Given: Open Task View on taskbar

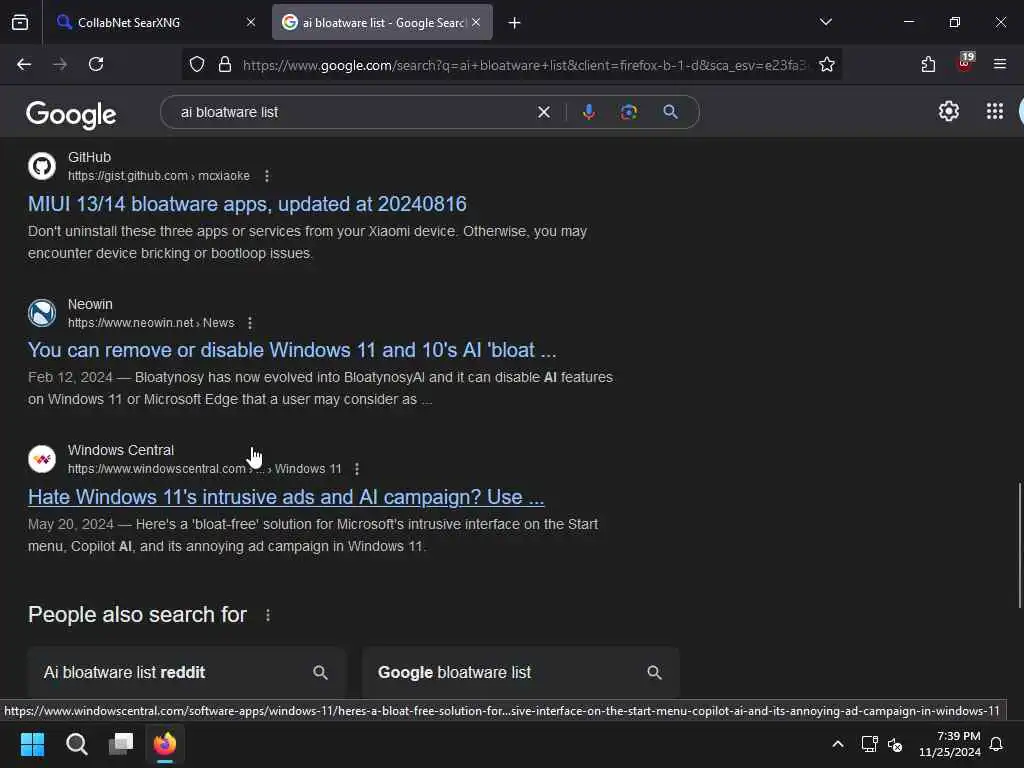Looking at the screenshot, I should 121,744.
